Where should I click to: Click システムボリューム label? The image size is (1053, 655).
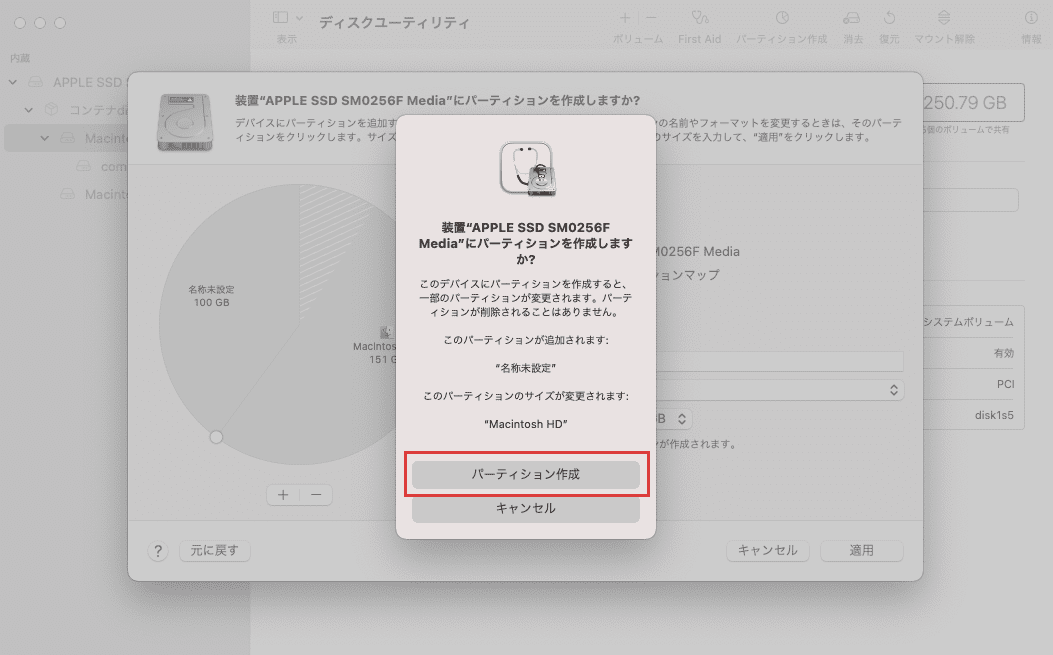point(968,322)
